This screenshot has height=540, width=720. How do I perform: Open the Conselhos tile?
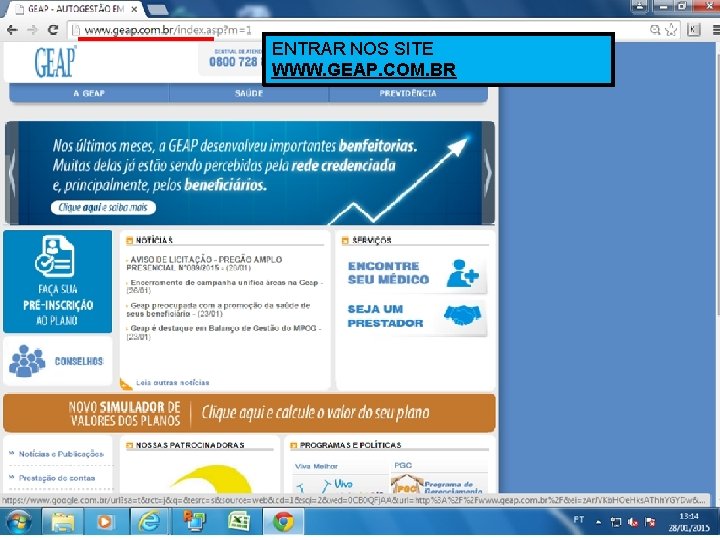coord(57,361)
